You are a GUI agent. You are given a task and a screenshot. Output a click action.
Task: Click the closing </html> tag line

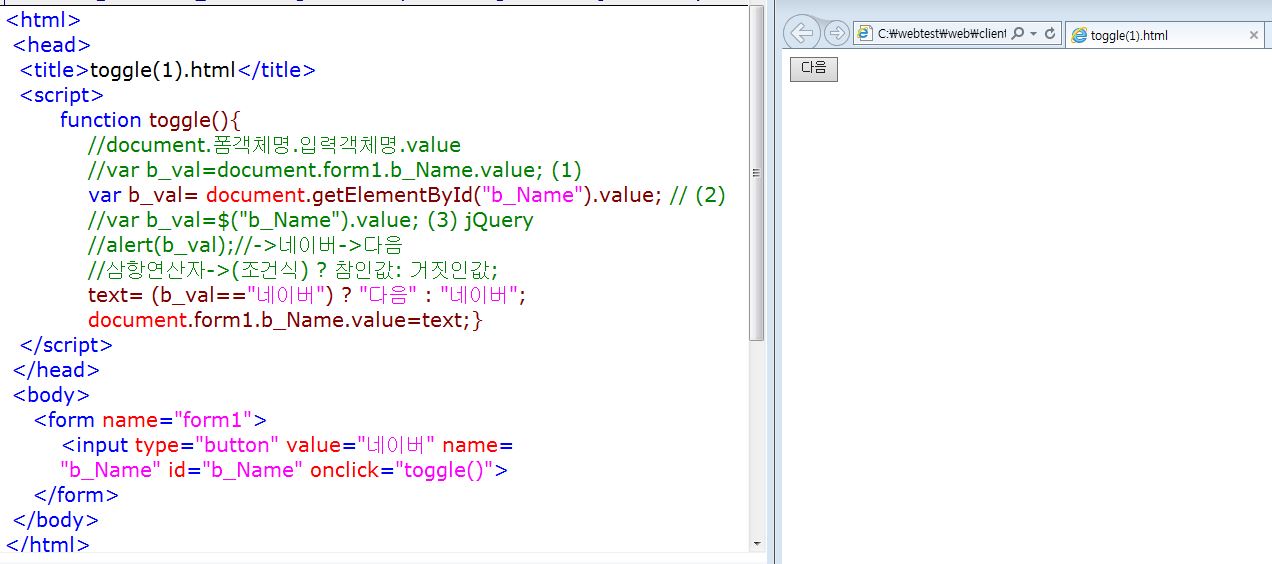[x=48, y=545]
